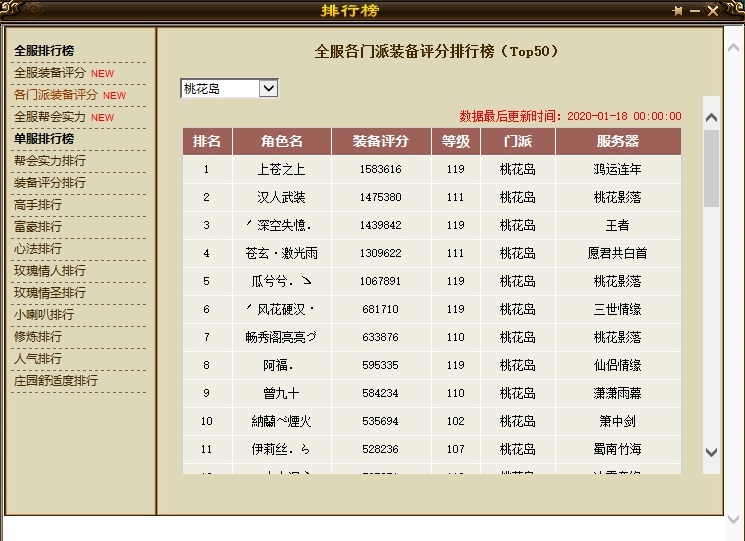Click the inner scrollbar up arrow
Viewport: 745px width, 541px height.
[x=711, y=117]
